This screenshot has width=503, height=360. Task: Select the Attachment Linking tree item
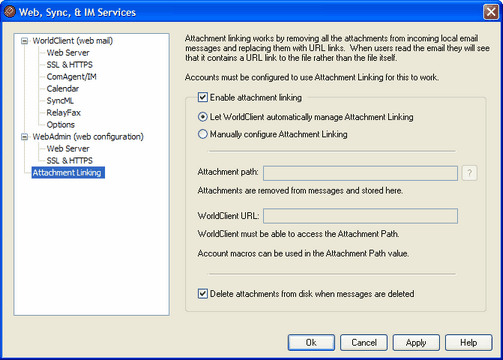tap(68, 173)
